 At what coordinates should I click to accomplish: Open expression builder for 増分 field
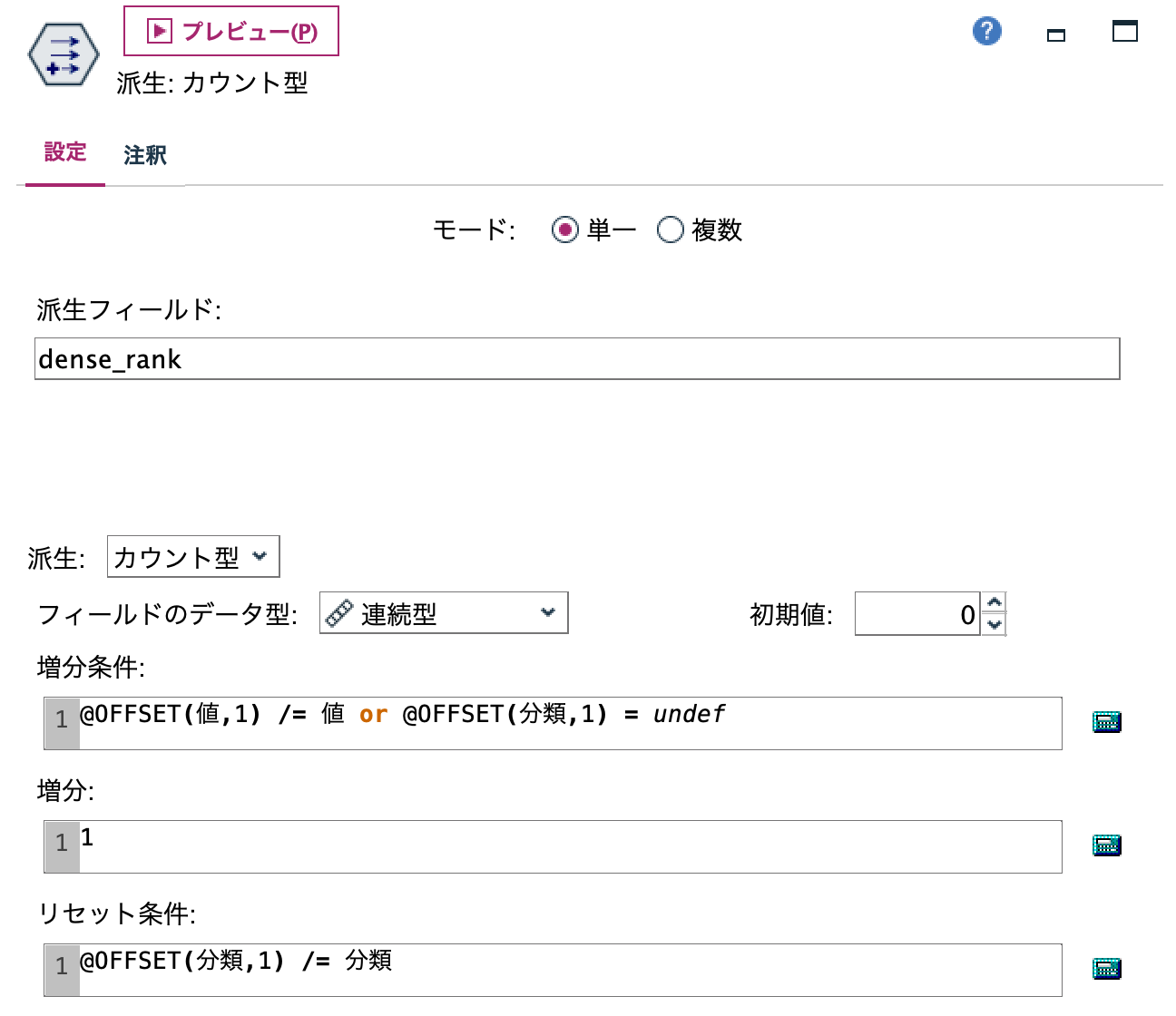pos(1106,845)
